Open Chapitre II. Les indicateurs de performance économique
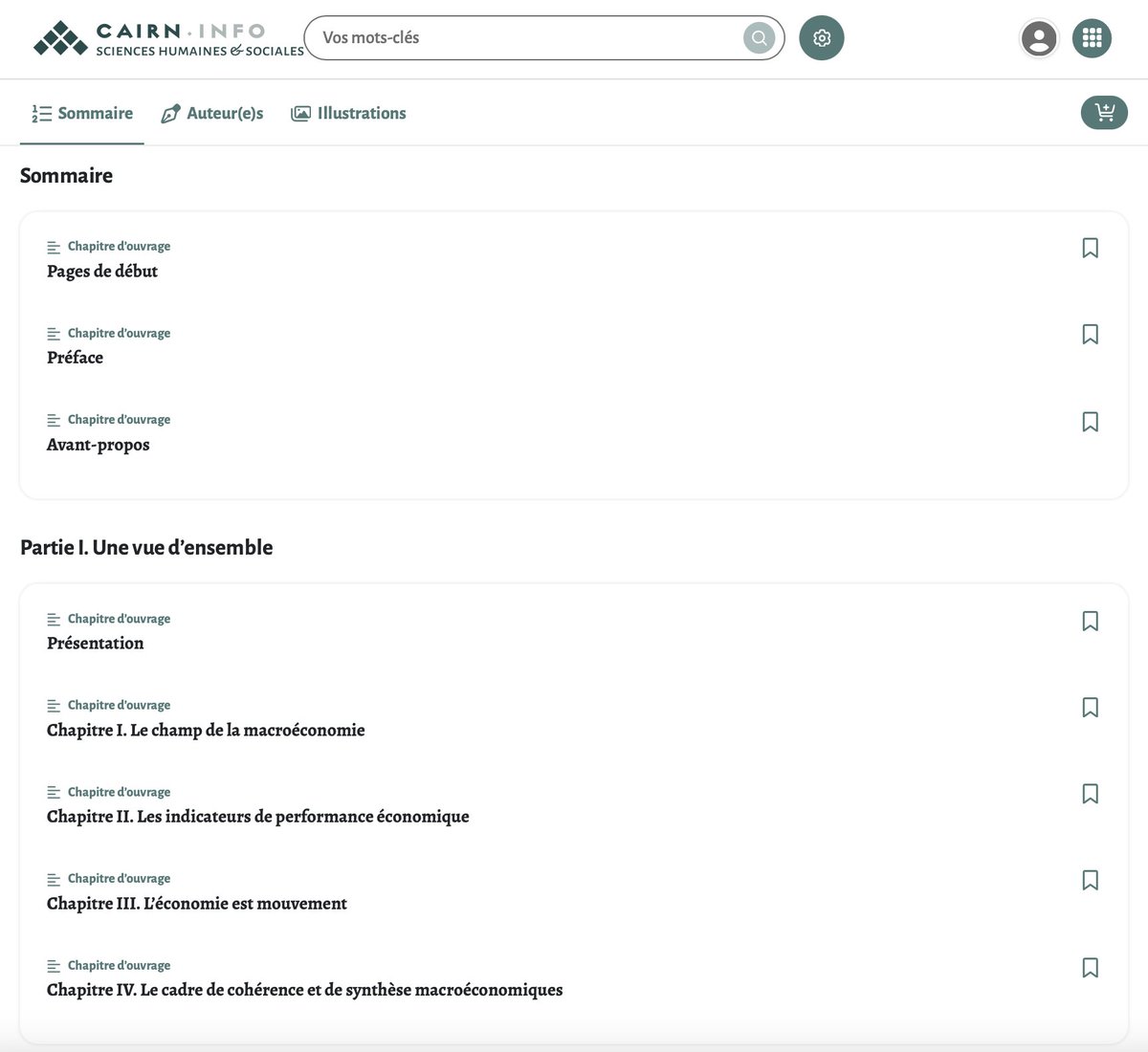This screenshot has height=1052, width=1148. pos(258,817)
